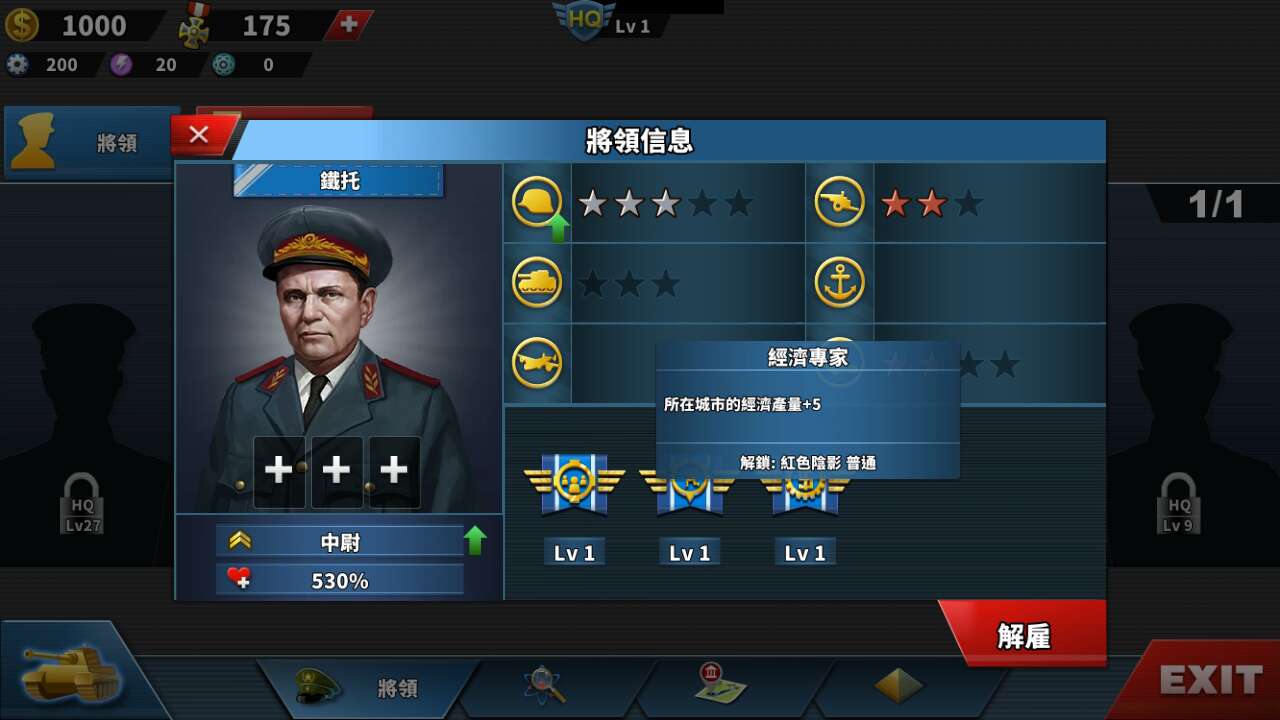Click the infantry helmet skill icon

537,203
